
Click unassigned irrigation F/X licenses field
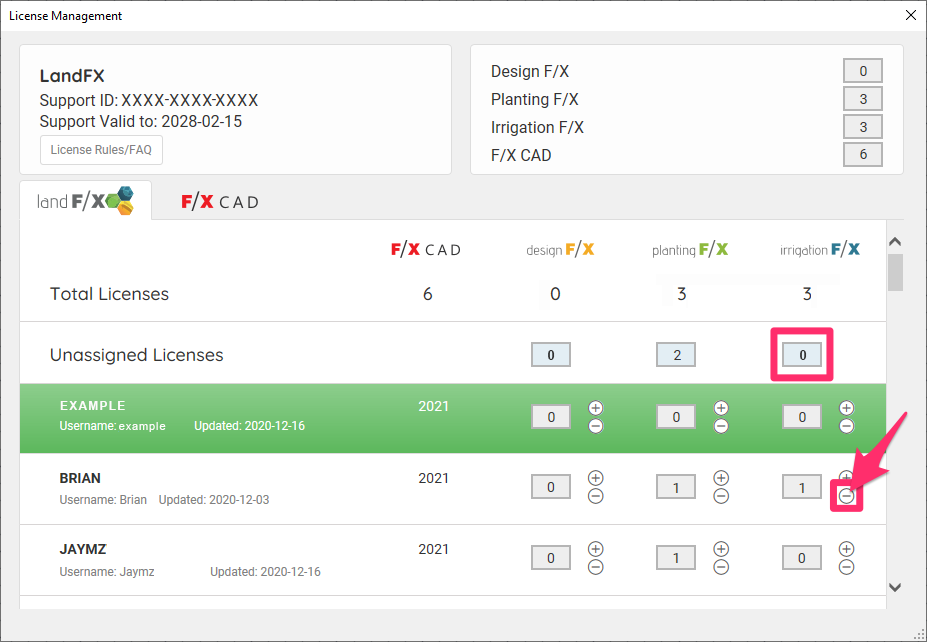tap(802, 355)
